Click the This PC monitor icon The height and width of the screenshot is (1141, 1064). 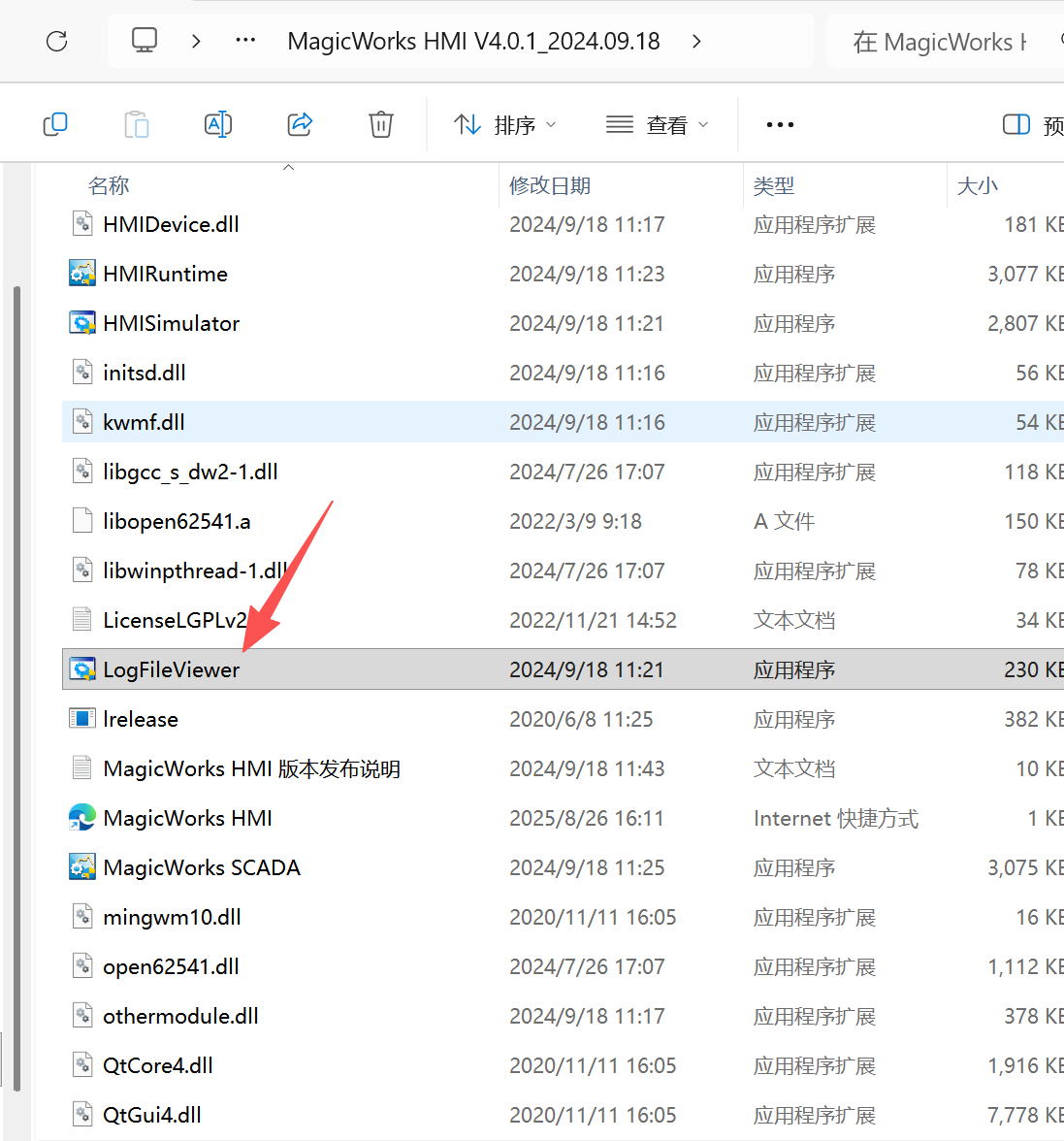tap(144, 40)
